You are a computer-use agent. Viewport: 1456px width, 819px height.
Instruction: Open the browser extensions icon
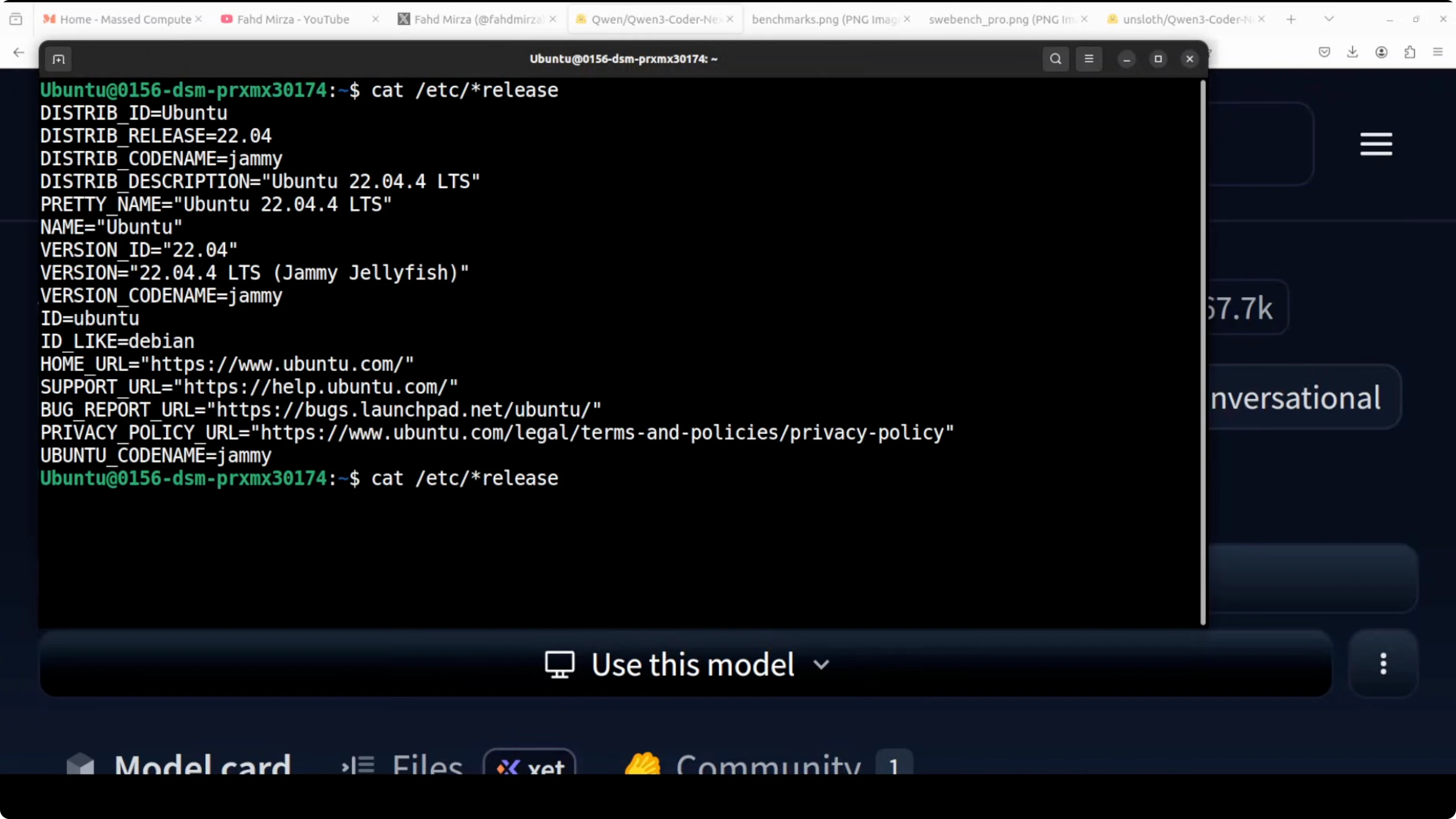(x=1410, y=53)
